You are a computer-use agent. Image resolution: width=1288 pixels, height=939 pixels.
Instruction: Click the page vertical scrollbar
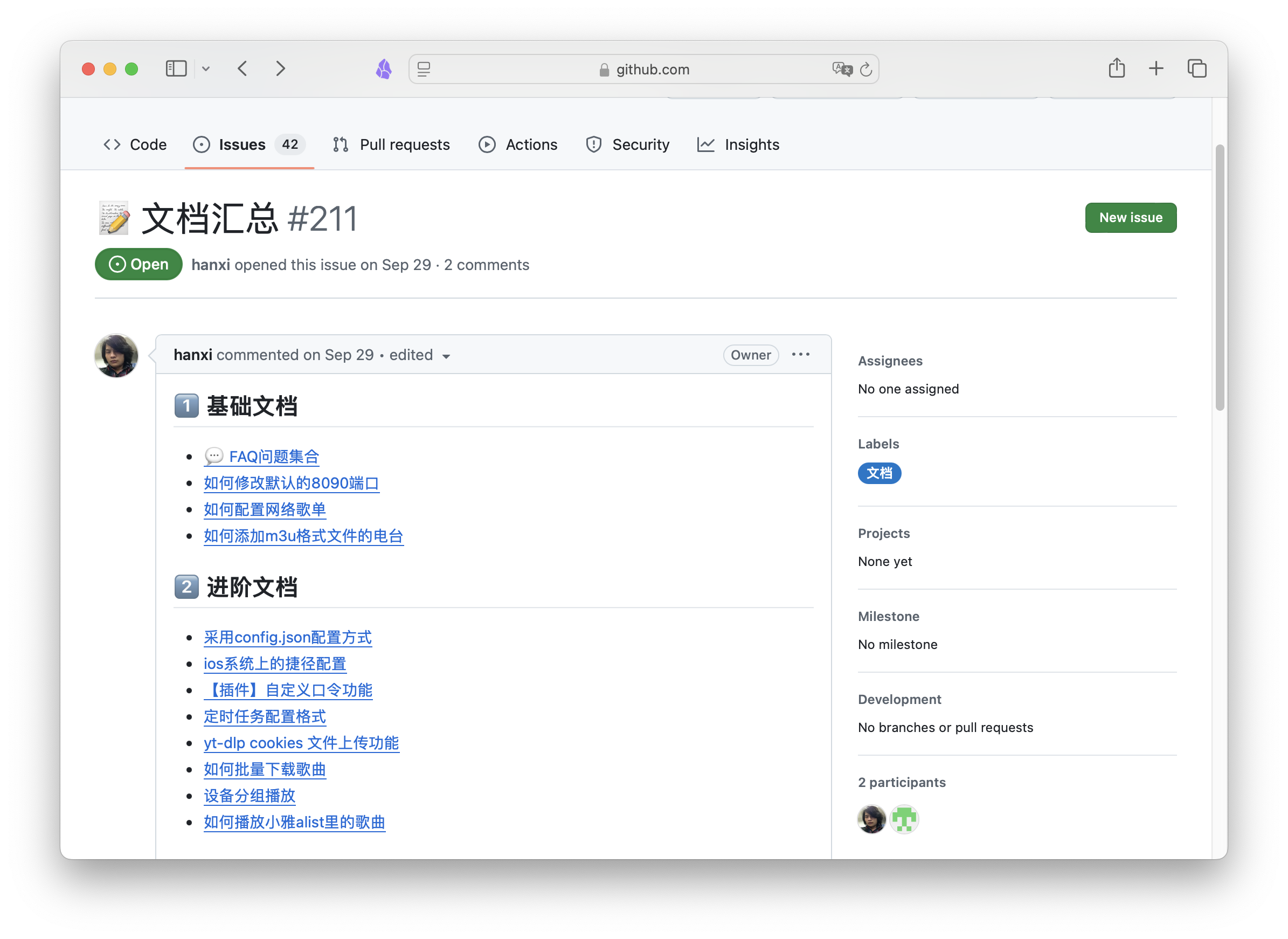point(1219,278)
